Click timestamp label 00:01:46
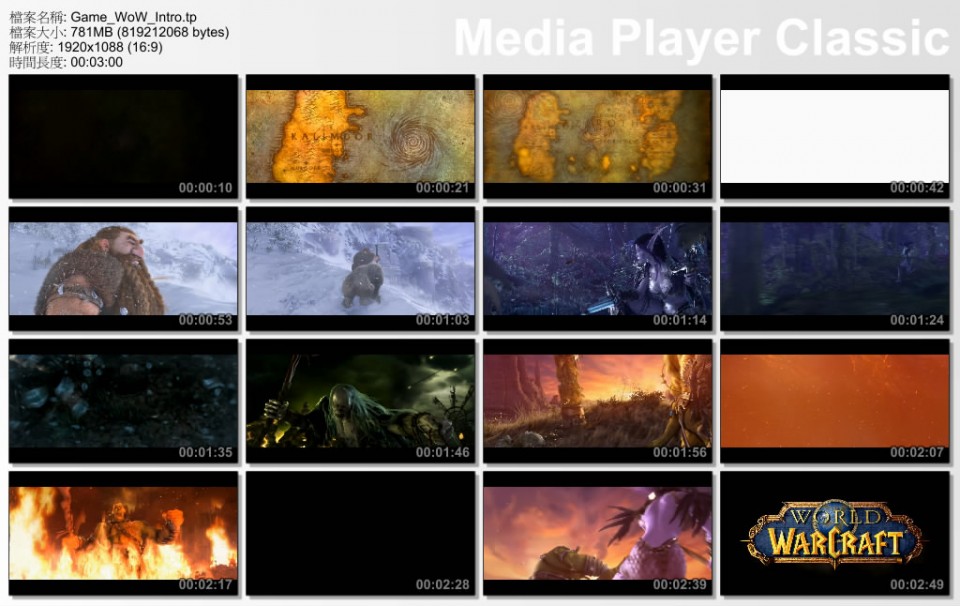The image size is (960, 606). coord(443,452)
